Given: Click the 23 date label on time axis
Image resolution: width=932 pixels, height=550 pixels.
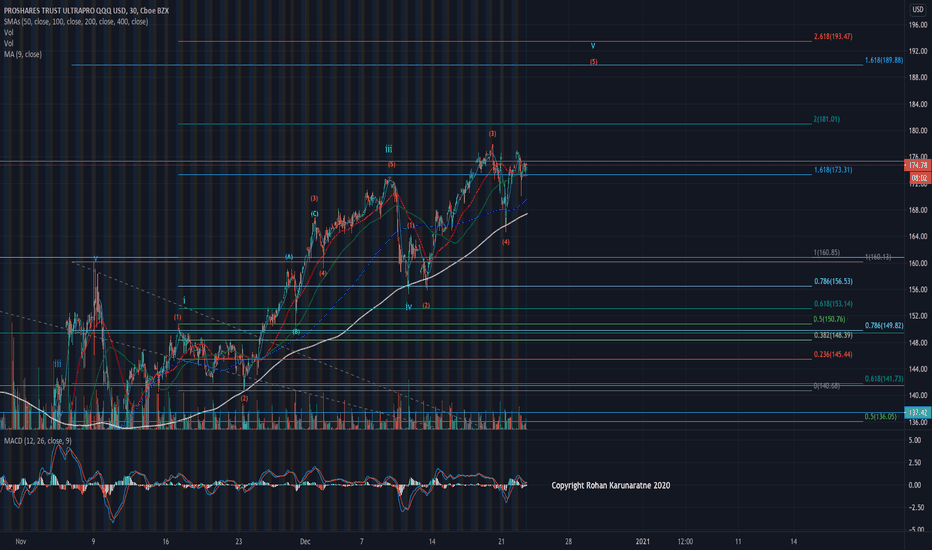Looking at the screenshot, I should [x=238, y=542].
